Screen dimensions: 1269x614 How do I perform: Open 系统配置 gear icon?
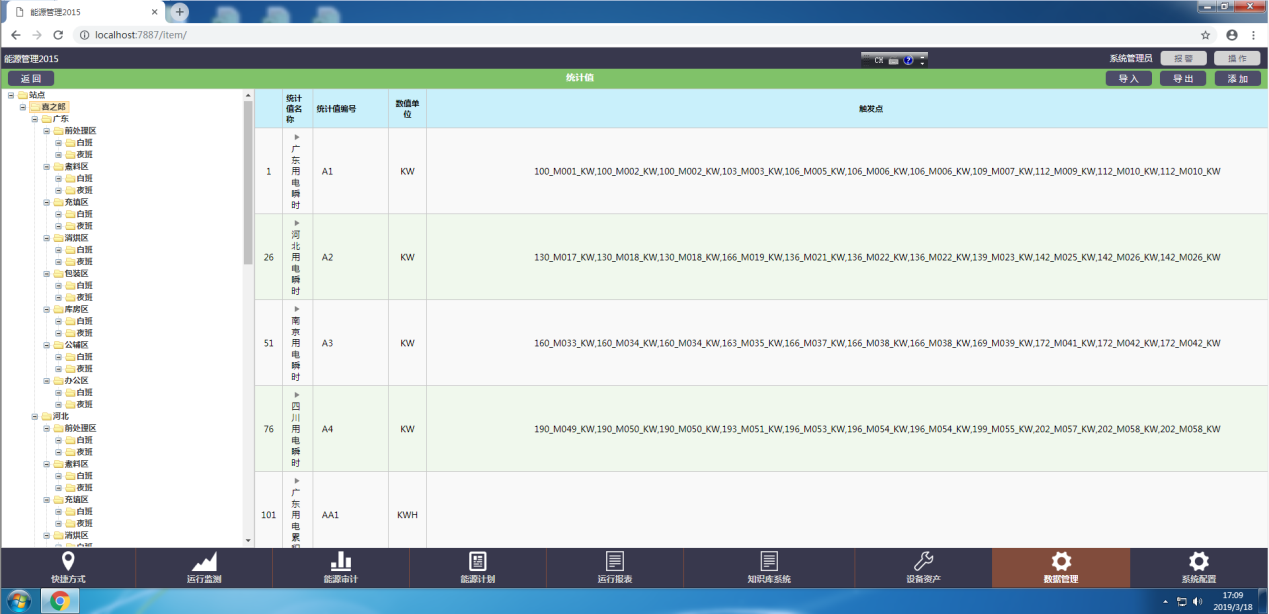[1198, 561]
